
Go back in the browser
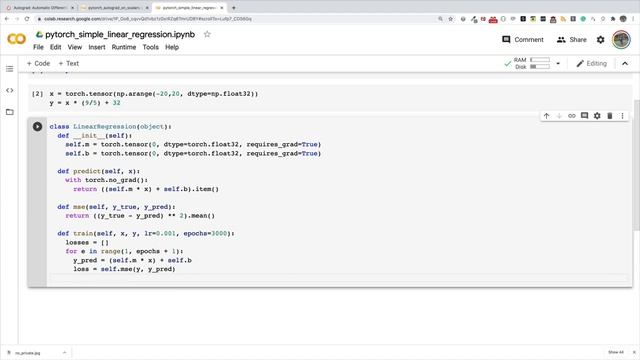coord(7,19)
